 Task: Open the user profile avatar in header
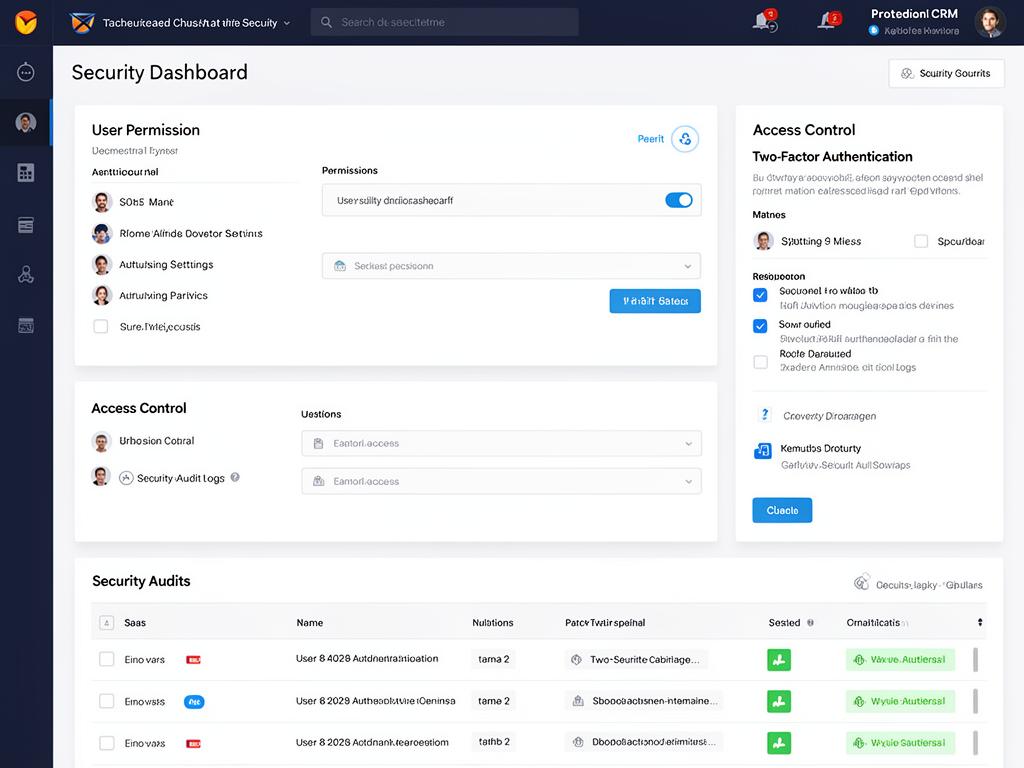(989, 22)
